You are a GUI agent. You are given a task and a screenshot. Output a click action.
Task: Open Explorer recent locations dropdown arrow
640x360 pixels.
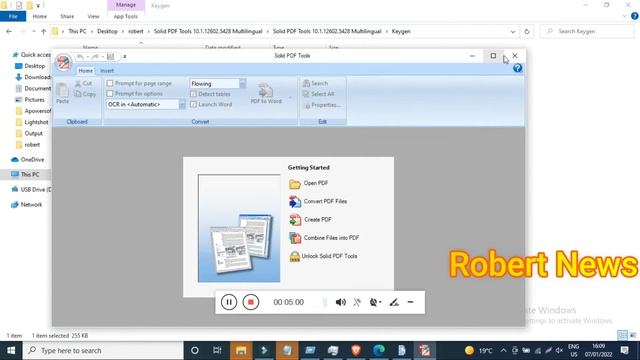pos(33,31)
